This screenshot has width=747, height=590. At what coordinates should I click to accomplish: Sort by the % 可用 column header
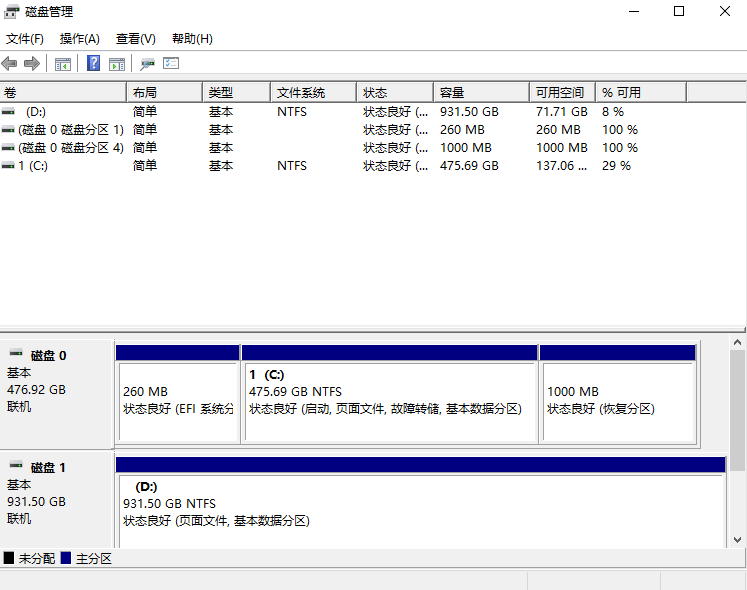(641, 92)
